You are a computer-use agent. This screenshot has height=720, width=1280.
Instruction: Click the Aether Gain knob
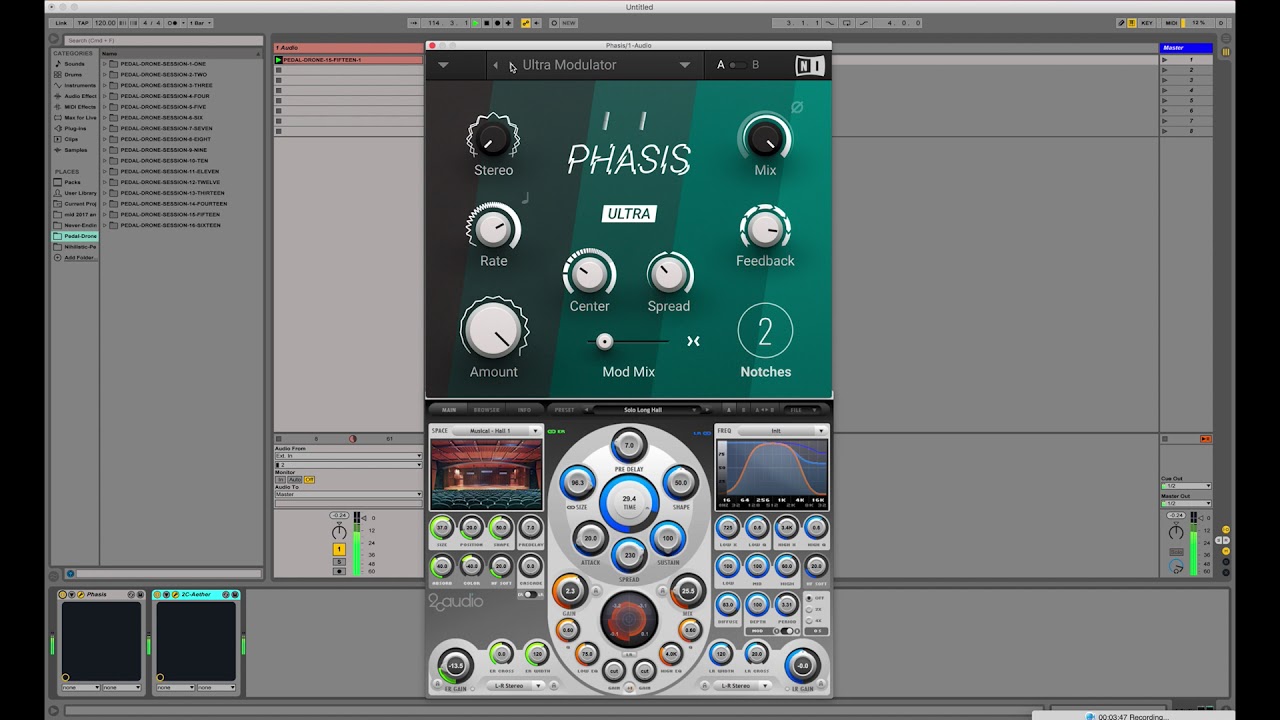click(x=570, y=591)
